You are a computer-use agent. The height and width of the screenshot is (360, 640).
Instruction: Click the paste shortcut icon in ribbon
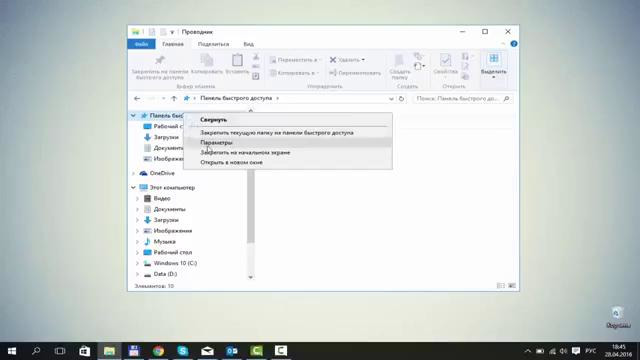256,76
